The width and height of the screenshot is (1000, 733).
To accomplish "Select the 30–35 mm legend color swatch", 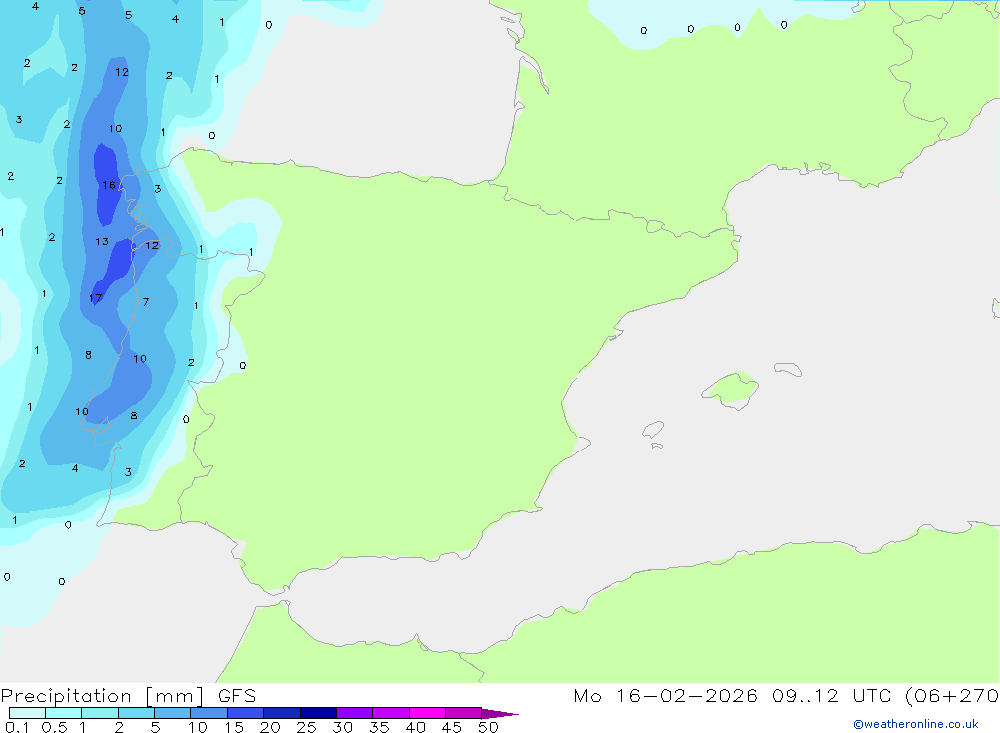I will [354, 713].
